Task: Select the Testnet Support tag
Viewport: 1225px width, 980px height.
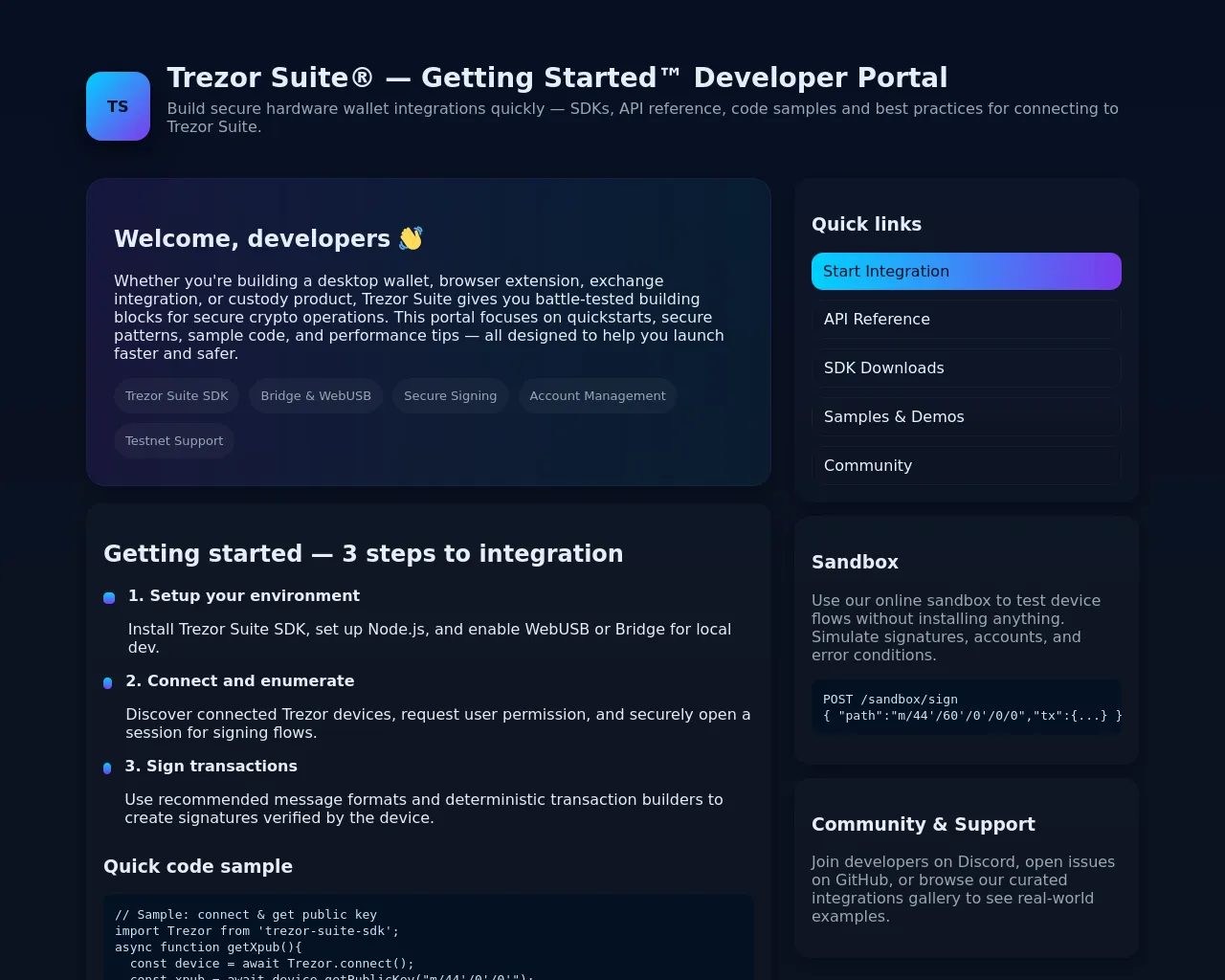Action: point(174,441)
